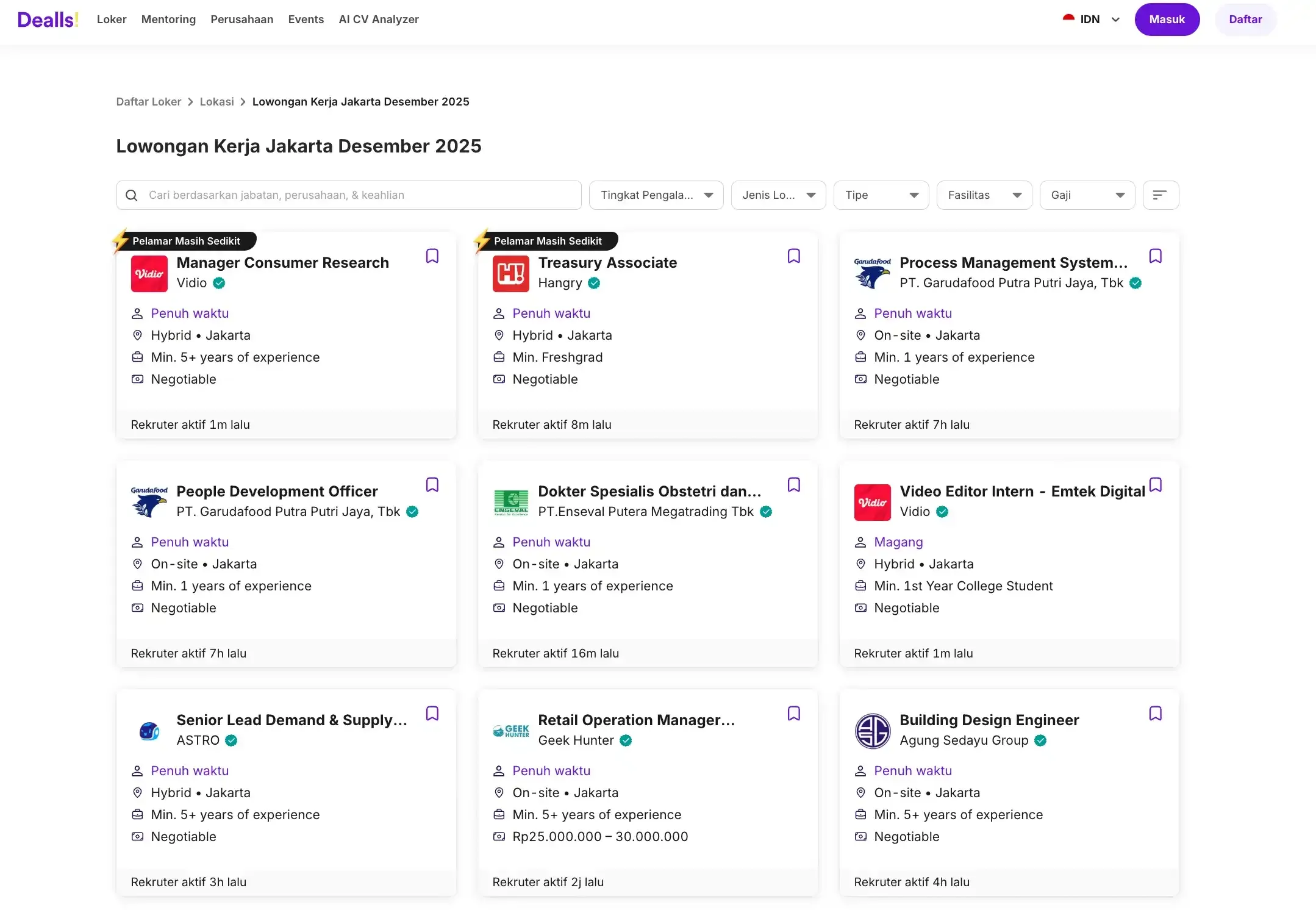Click the sort filter icon button
Screen dimensions: 1316x910
tap(1160, 195)
